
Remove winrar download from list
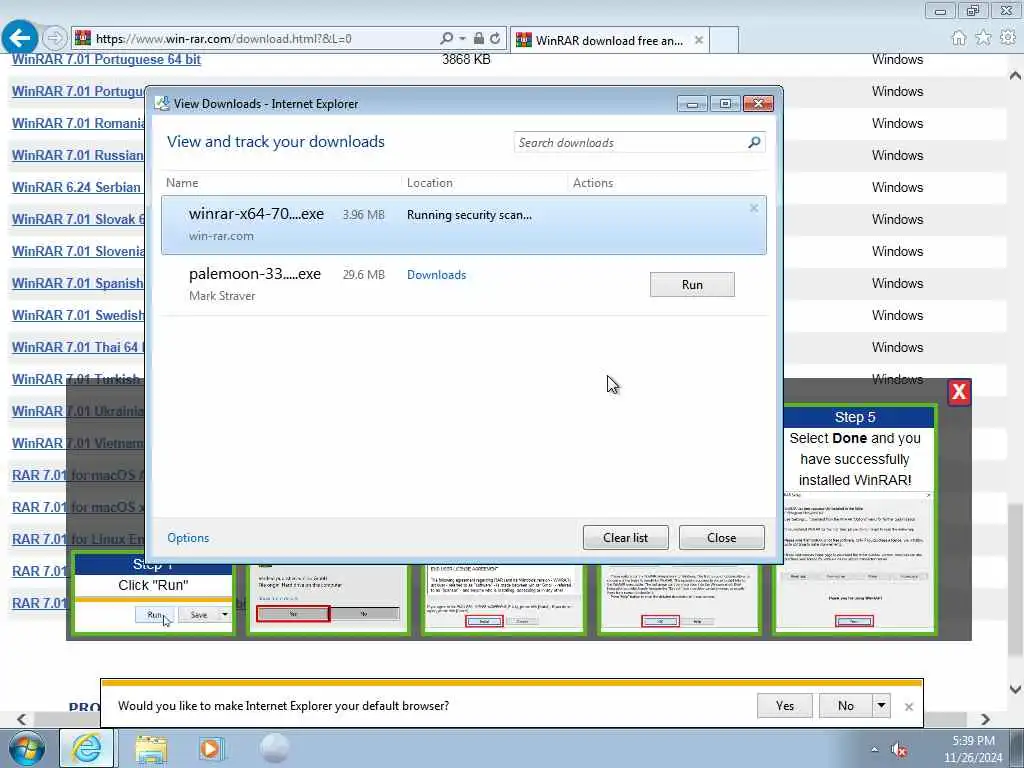(754, 208)
